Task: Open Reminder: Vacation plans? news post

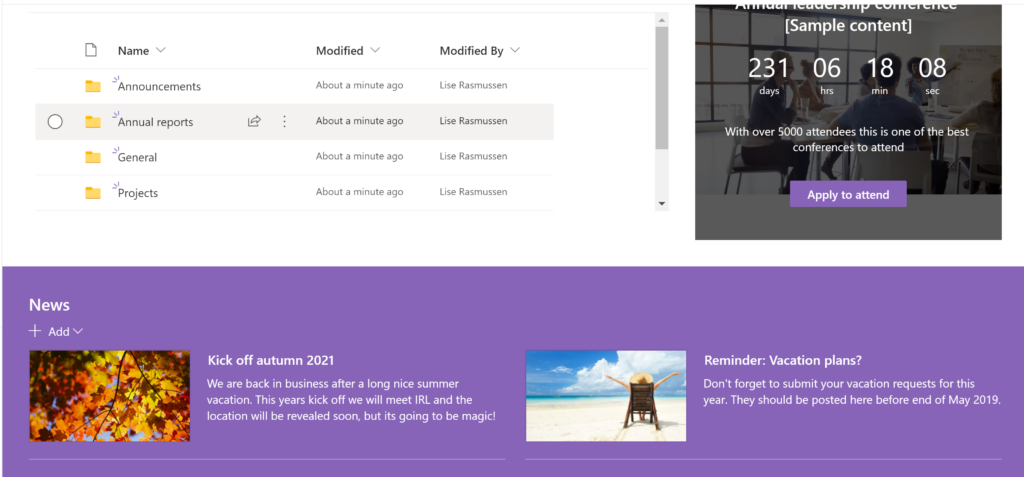Action: coord(782,361)
